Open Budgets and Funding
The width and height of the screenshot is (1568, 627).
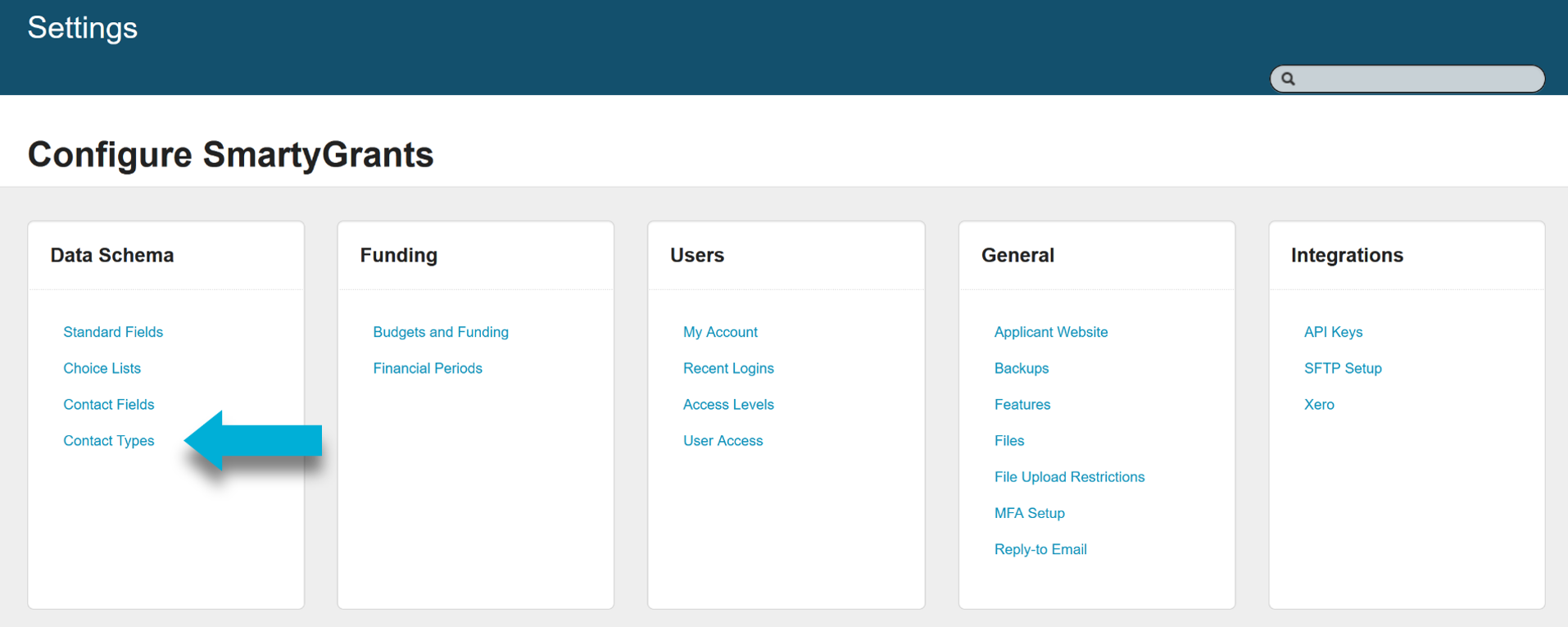(440, 332)
